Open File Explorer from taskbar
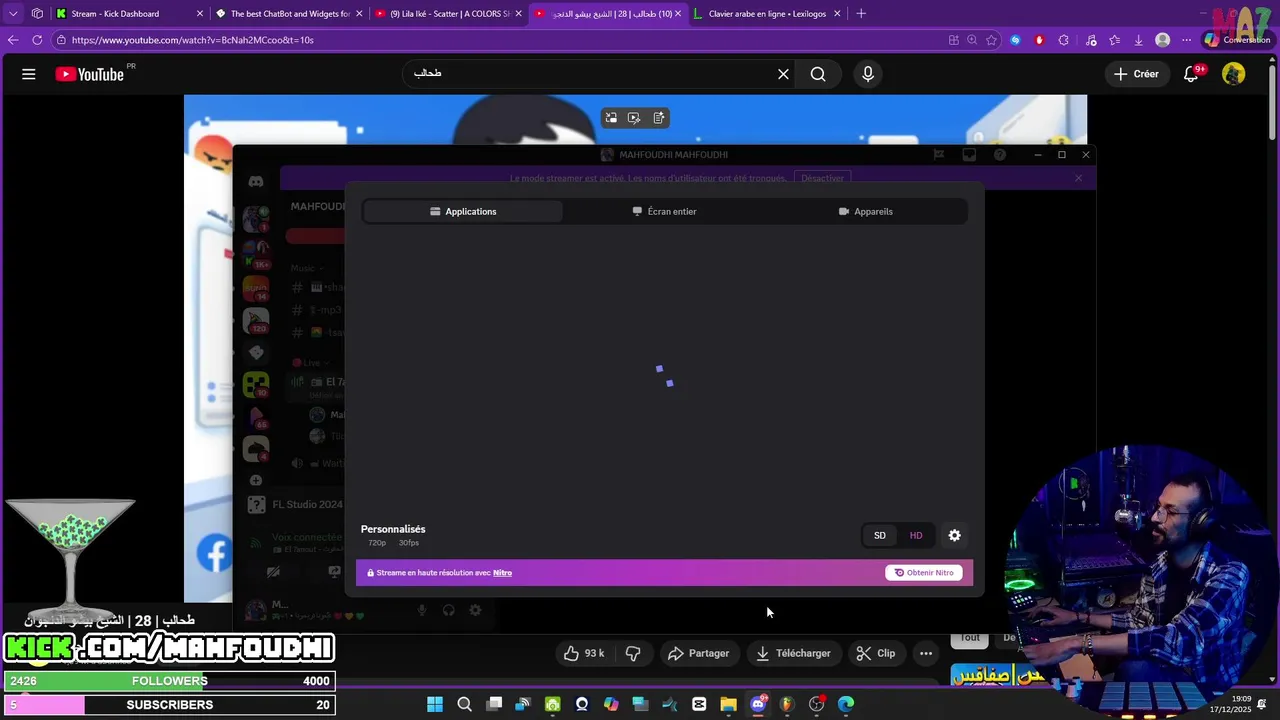The width and height of the screenshot is (1280, 720). point(728,704)
